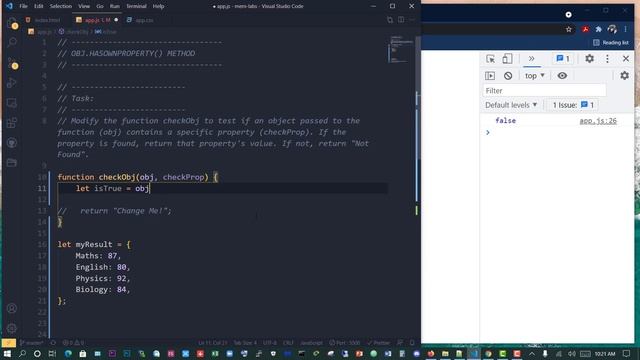This screenshot has height=360, width=640.
Task: Focus the console Filter input field
Action: point(544,91)
